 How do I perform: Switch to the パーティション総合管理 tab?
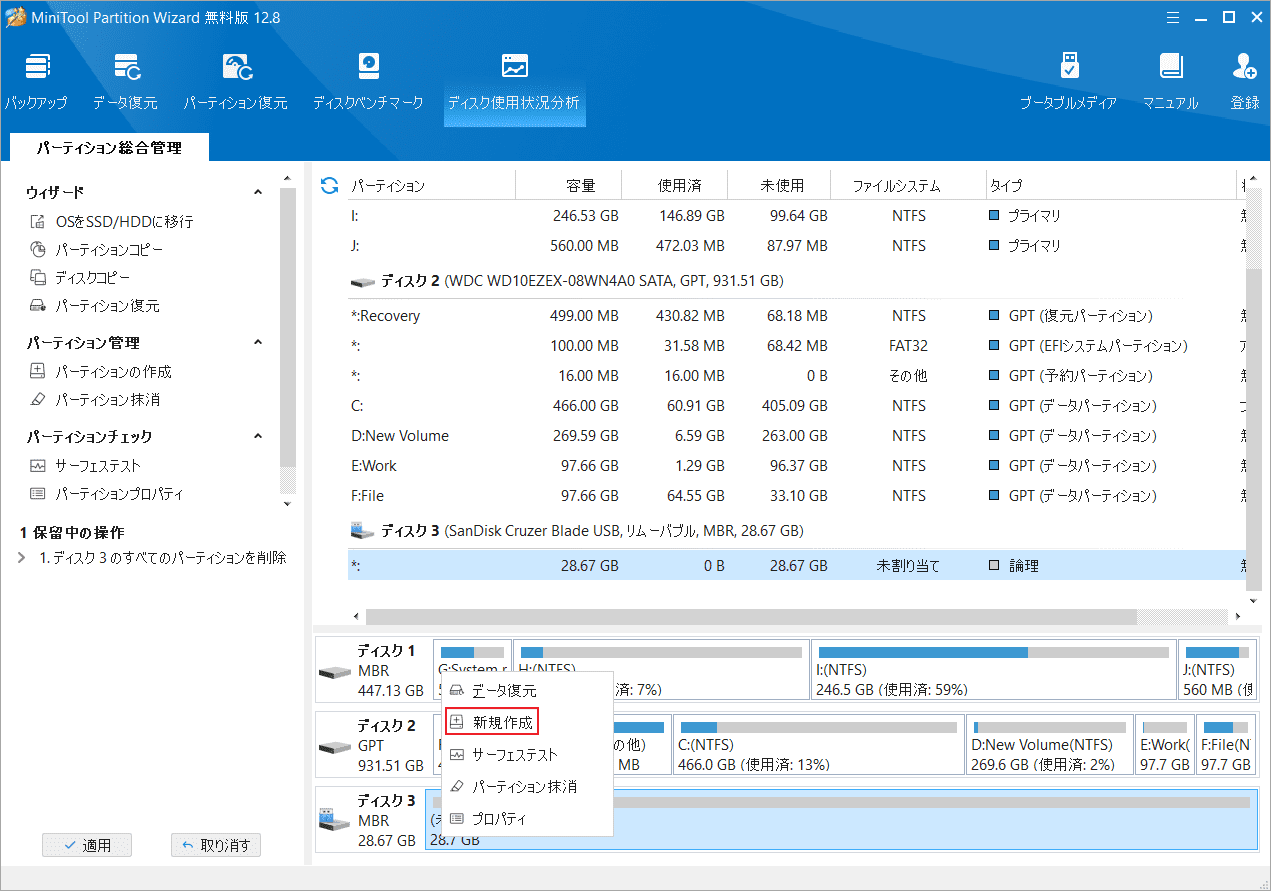108,147
